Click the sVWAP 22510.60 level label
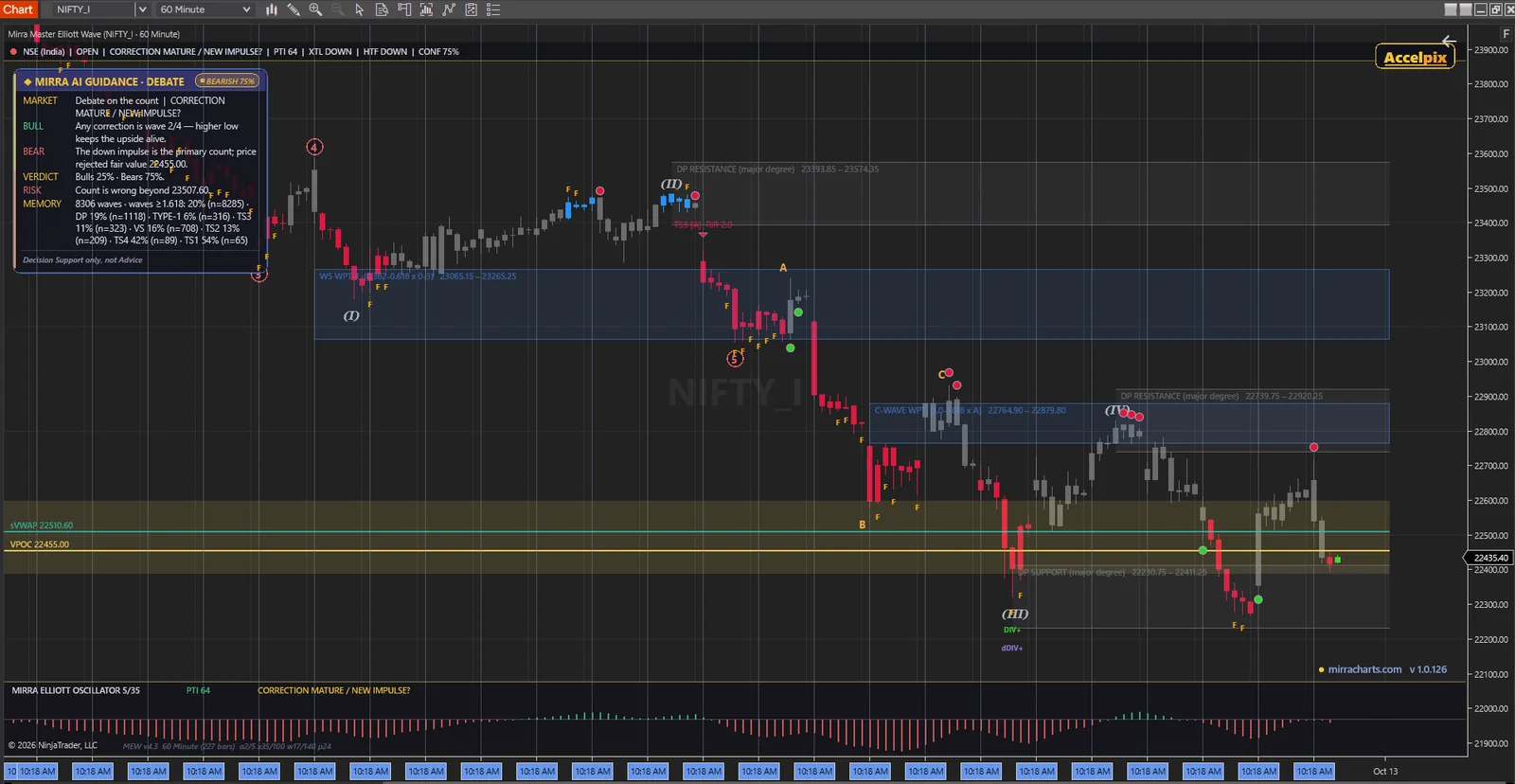1515x784 pixels. click(x=42, y=526)
